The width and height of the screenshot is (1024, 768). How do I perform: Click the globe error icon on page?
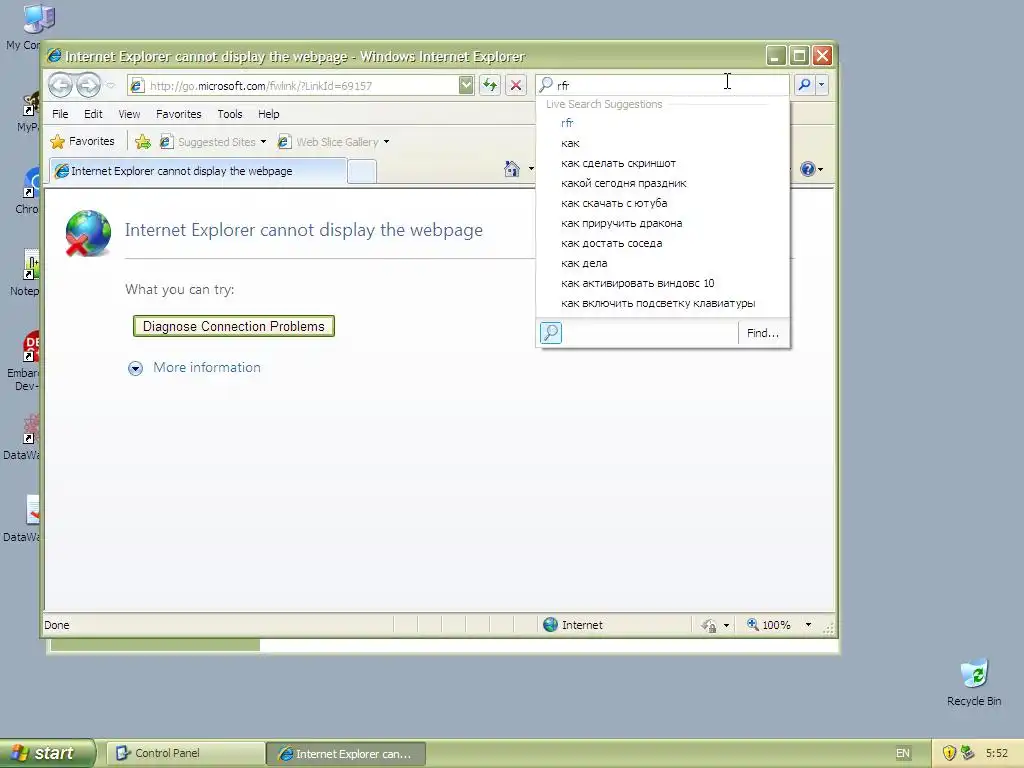pos(88,233)
